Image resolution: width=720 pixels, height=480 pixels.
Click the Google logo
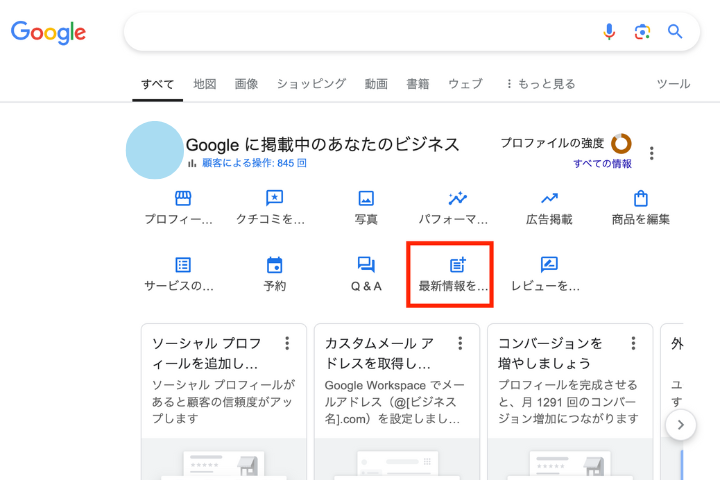point(48,33)
